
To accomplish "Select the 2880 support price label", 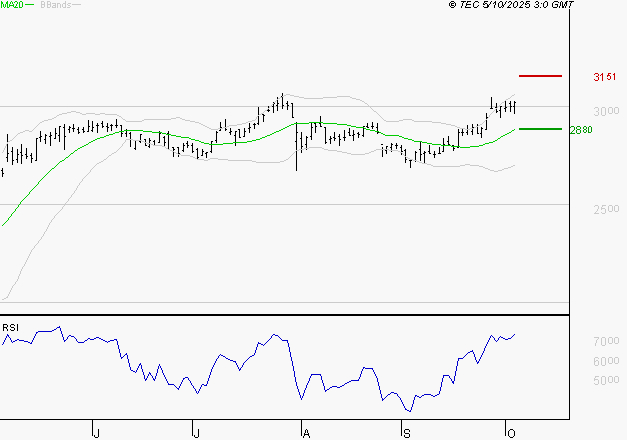I will coord(581,130).
